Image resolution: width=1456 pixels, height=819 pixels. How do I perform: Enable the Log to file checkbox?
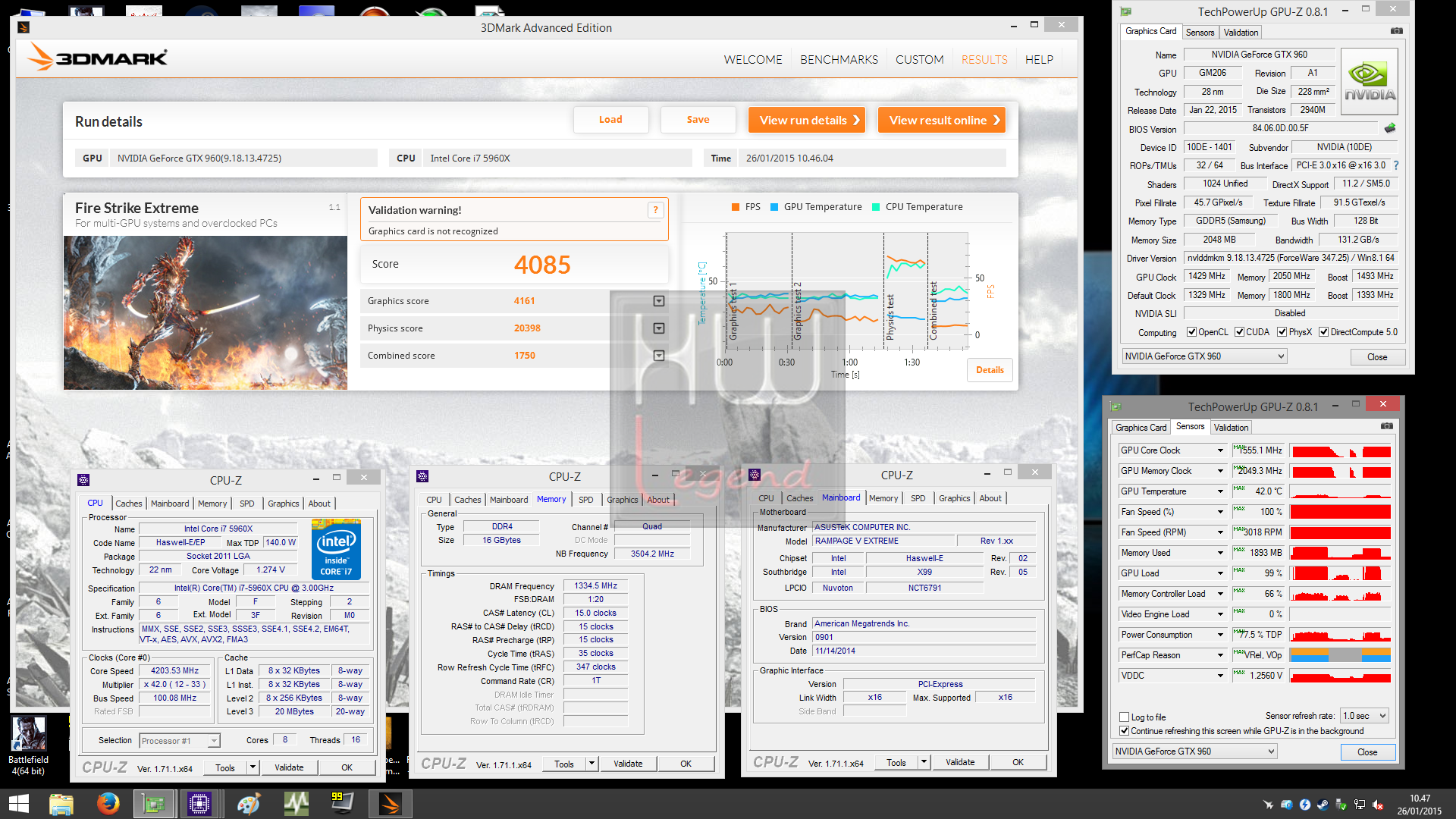[x=1125, y=717]
